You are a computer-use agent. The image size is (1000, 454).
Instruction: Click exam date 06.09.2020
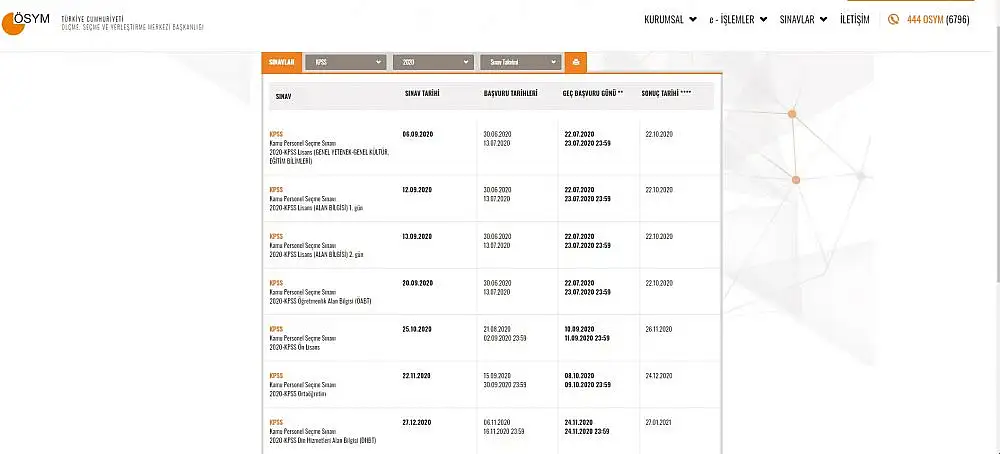[x=418, y=135]
